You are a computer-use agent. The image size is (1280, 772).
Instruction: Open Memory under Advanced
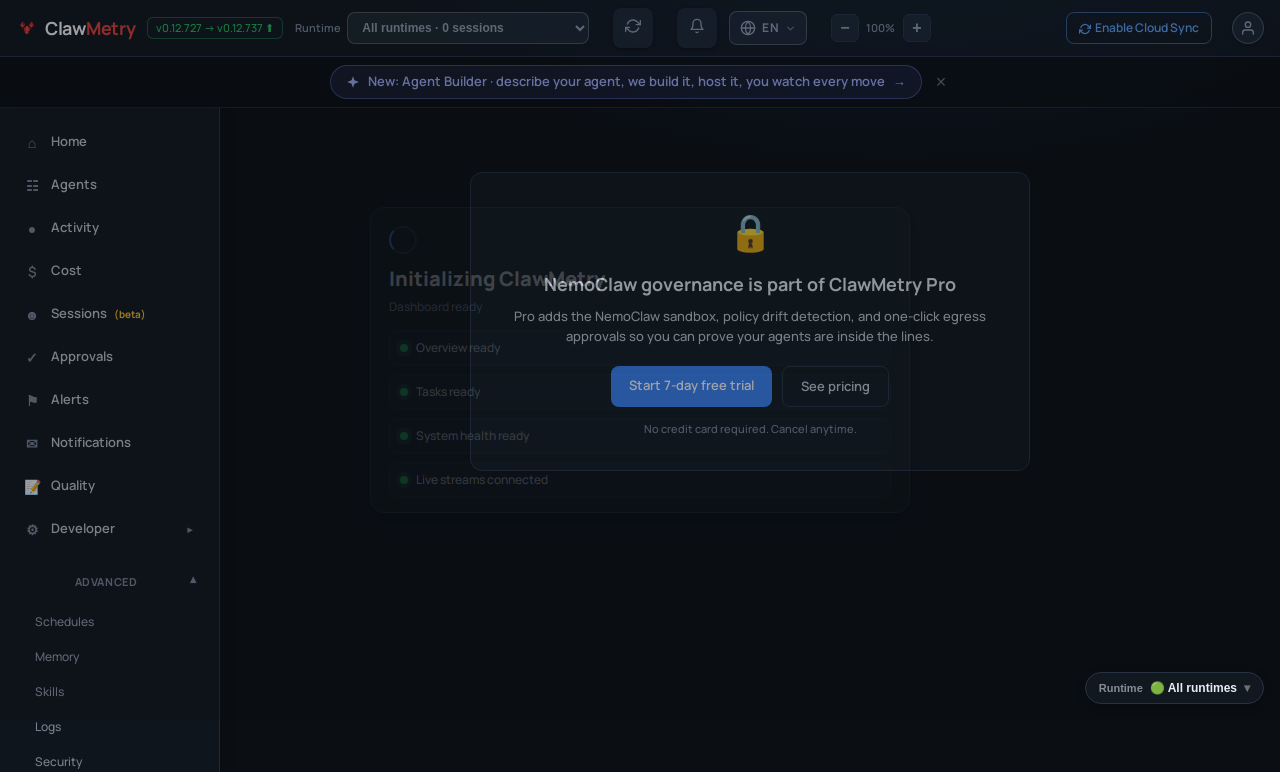coord(57,657)
